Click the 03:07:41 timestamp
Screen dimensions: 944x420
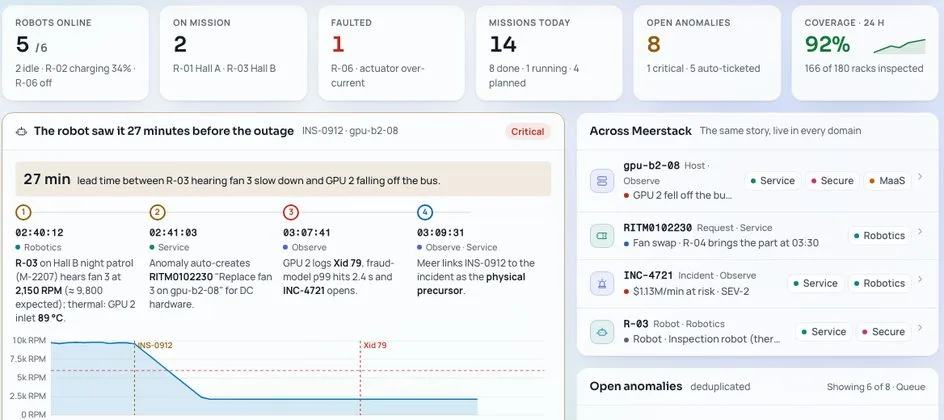(307, 232)
